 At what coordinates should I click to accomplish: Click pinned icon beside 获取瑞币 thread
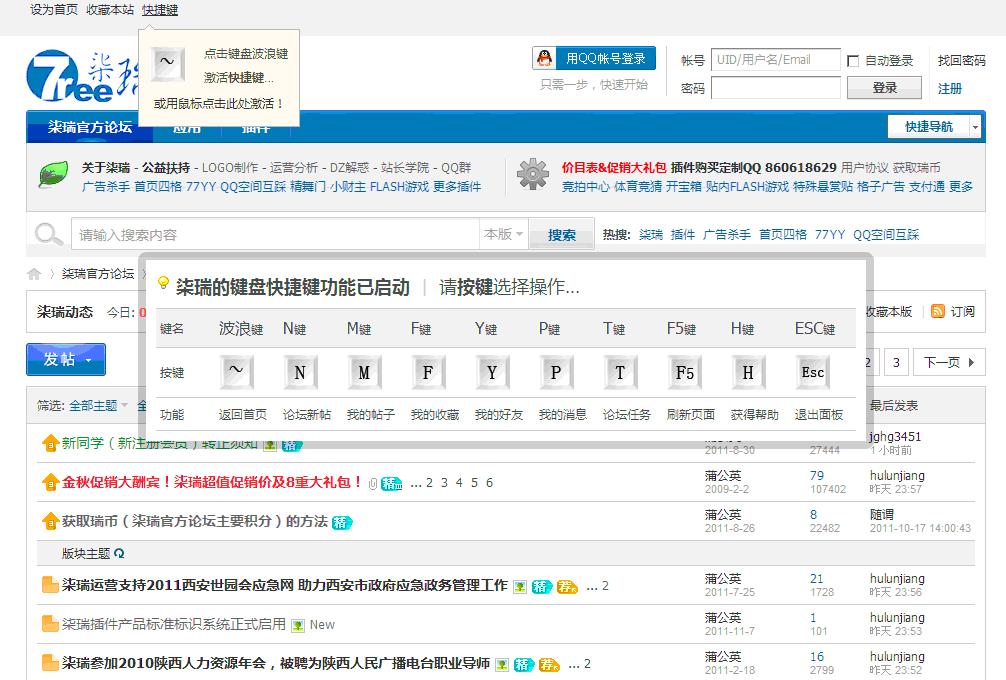click(50, 521)
